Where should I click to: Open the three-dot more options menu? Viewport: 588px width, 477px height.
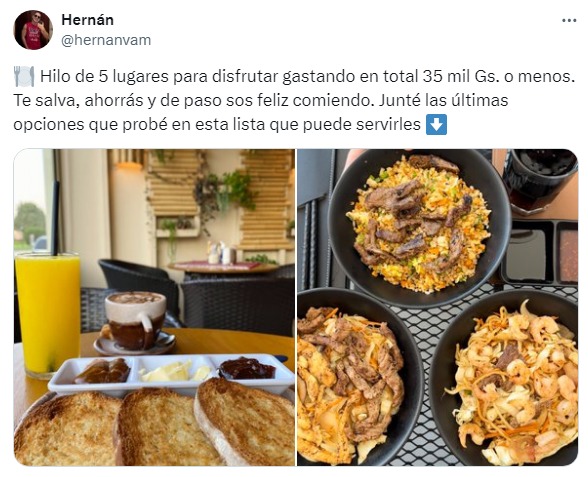pos(569,21)
